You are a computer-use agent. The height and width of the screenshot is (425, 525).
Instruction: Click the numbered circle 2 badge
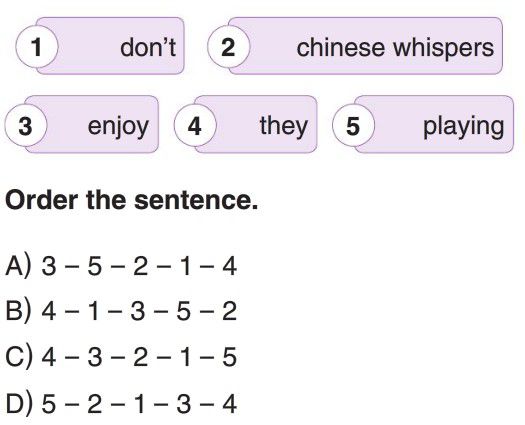(228, 47)
